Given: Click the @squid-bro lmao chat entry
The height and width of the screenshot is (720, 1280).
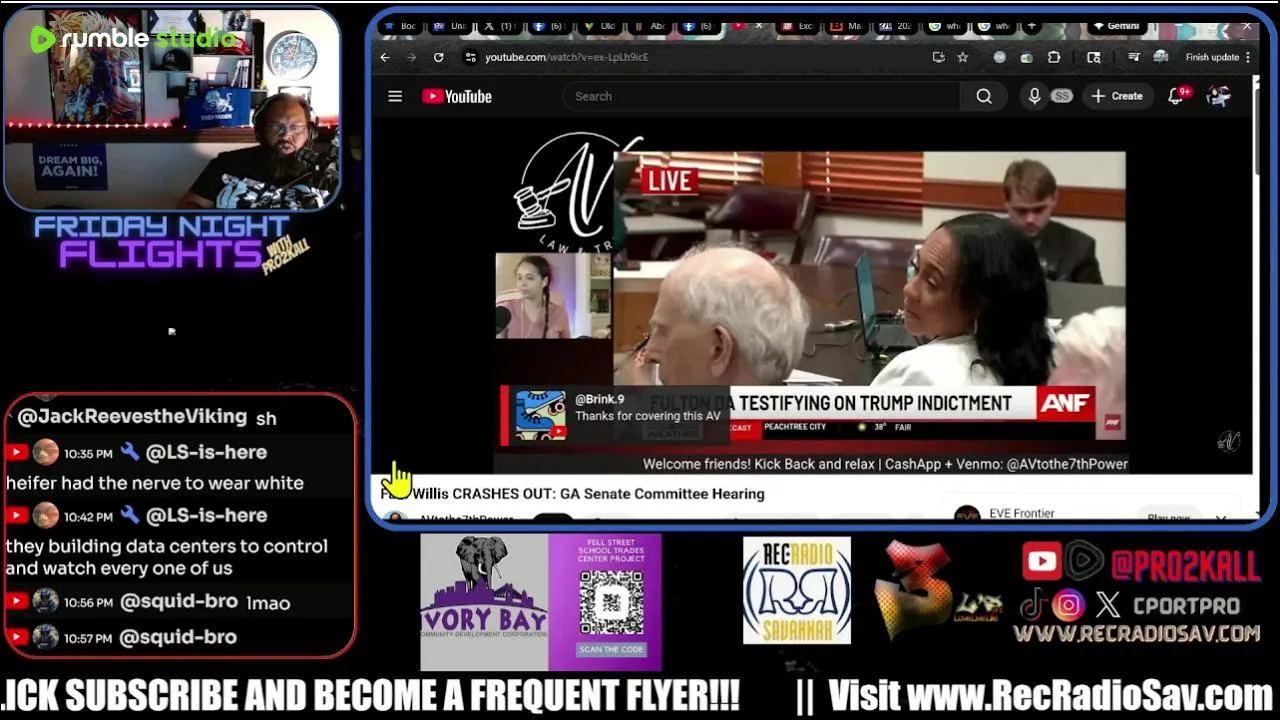Looking at the screenshot, I should [x=178, y=602].
